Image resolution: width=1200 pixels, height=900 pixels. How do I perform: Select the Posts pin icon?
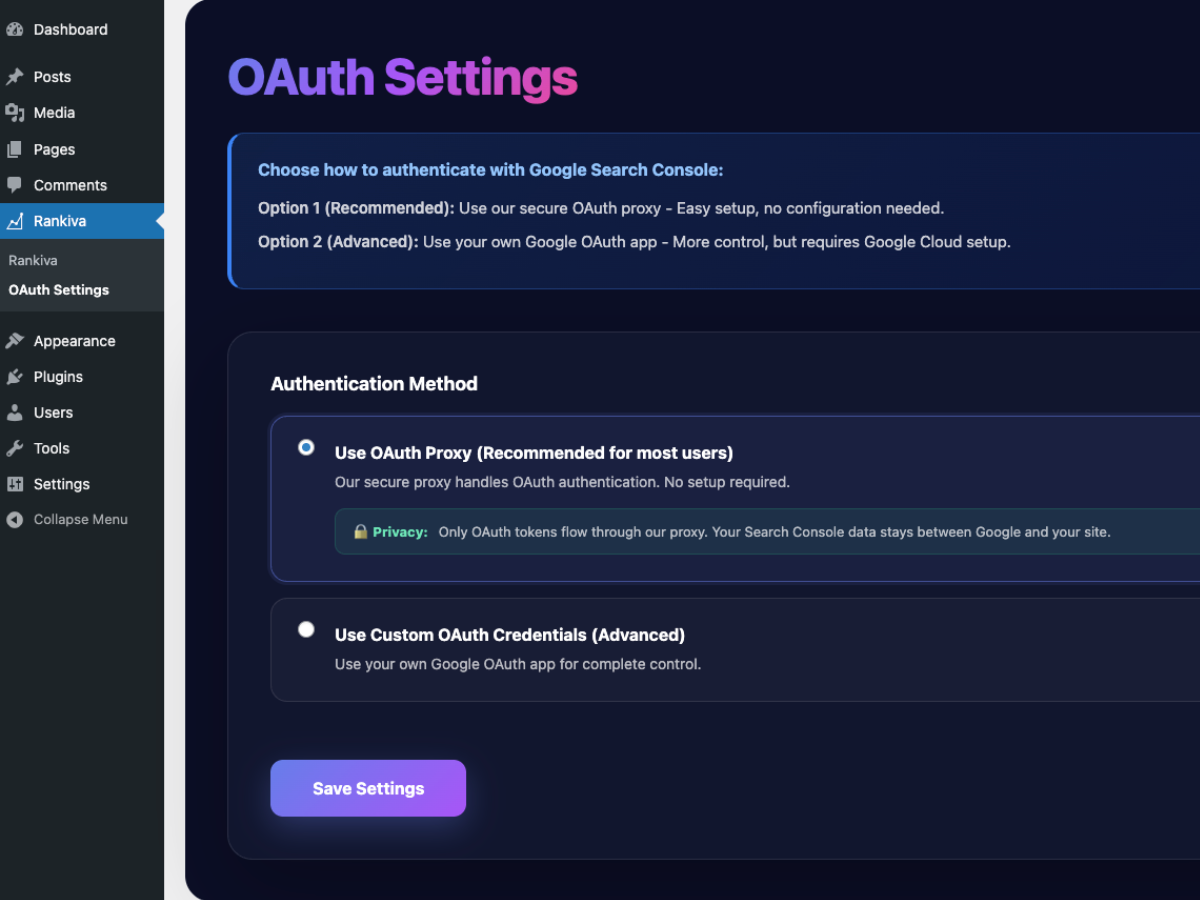(17, 76)
